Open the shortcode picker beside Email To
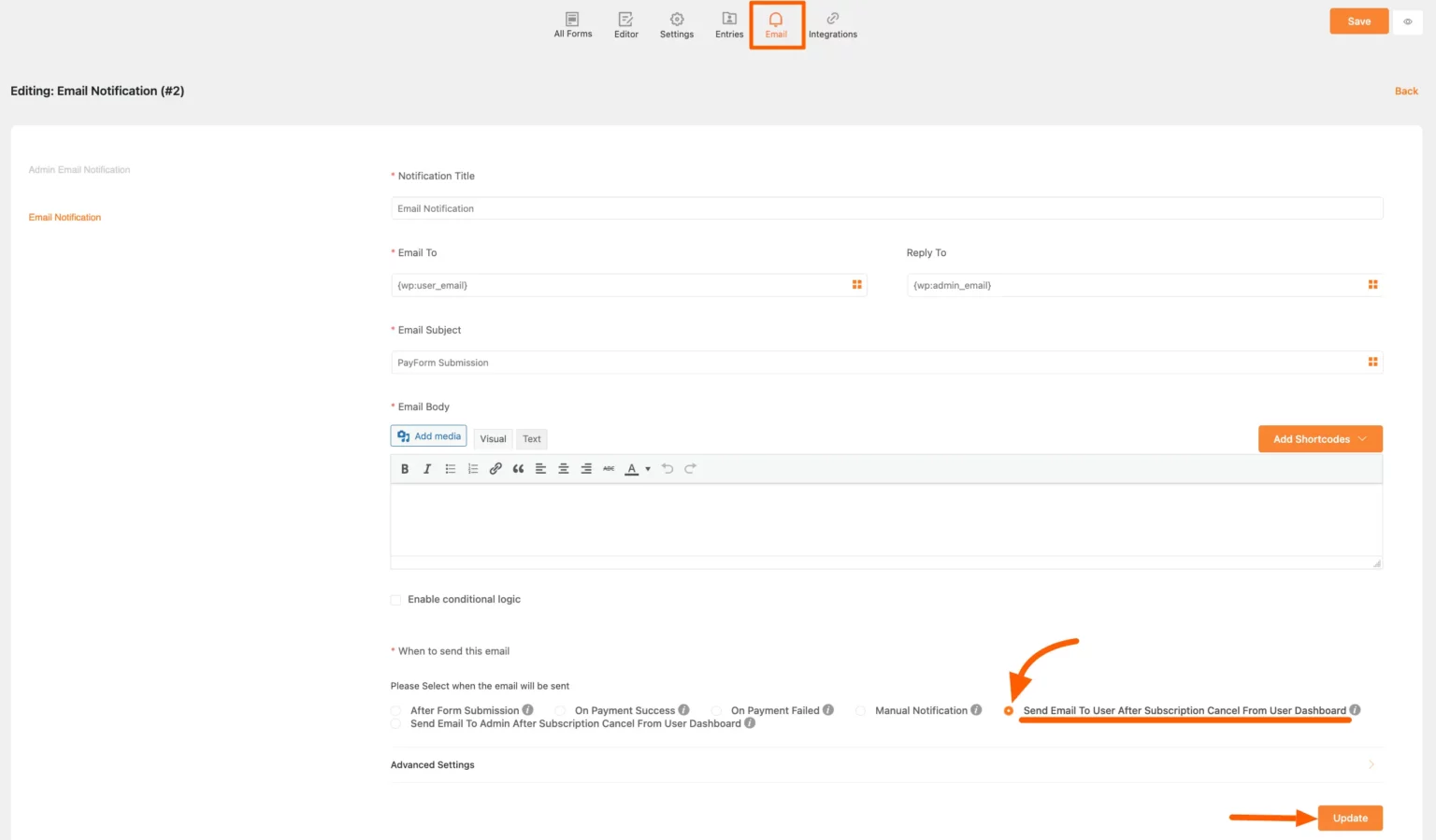Image resolution: width=1436 pixels, height=840 pixels. click(x=856, y=284)
